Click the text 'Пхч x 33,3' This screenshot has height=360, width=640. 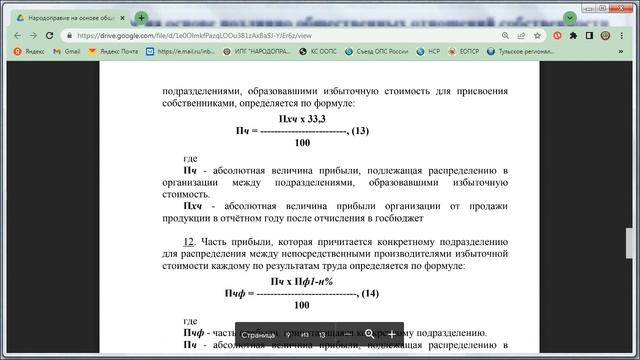[x=302, y=119]
